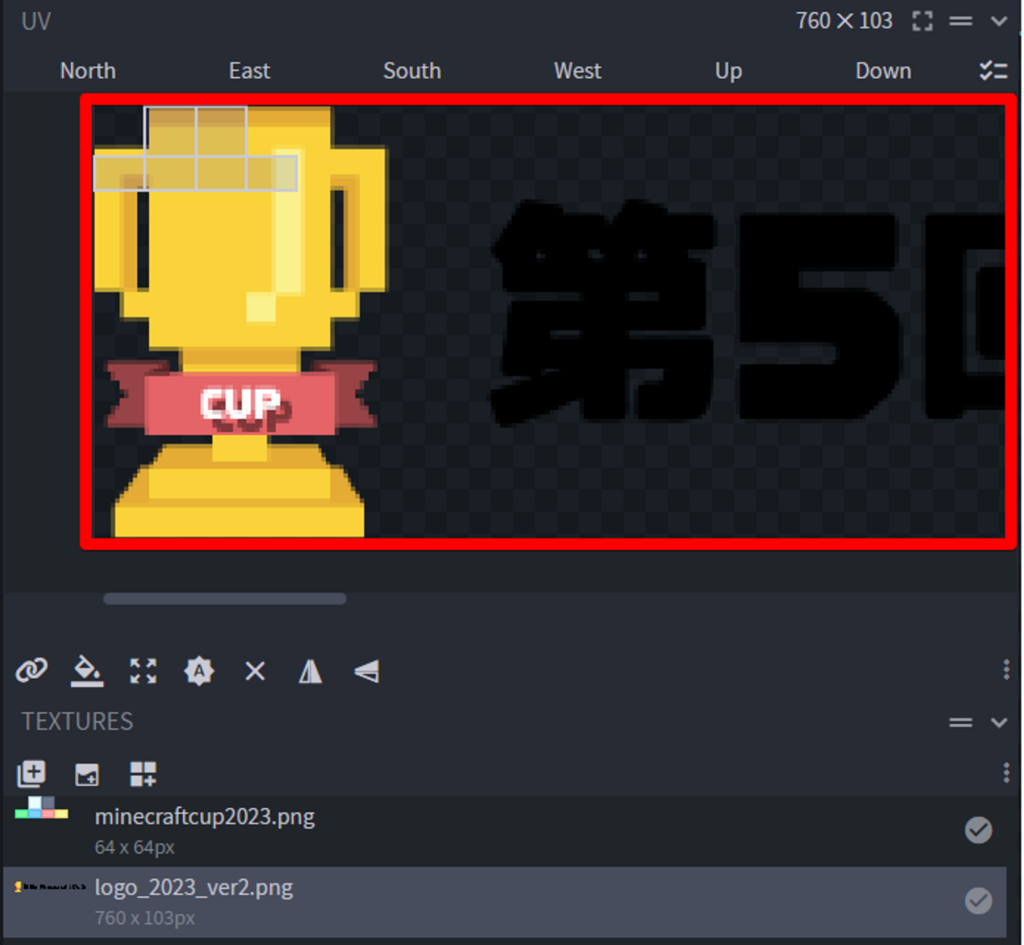1024x945 pixels.
Task: Click the Mirror UV vertically icon
Action: (x=367, y=671)
